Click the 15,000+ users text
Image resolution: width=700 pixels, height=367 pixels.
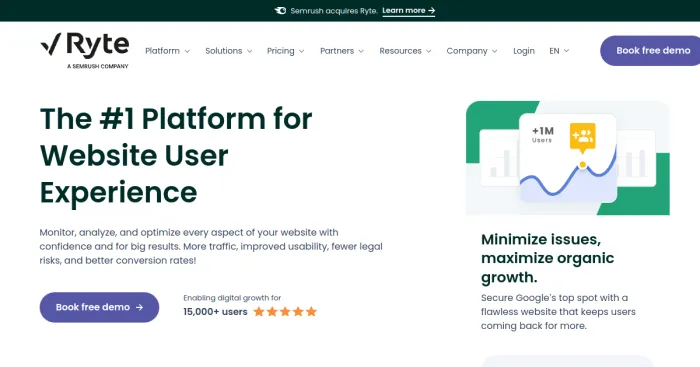(x=215, y=312)
